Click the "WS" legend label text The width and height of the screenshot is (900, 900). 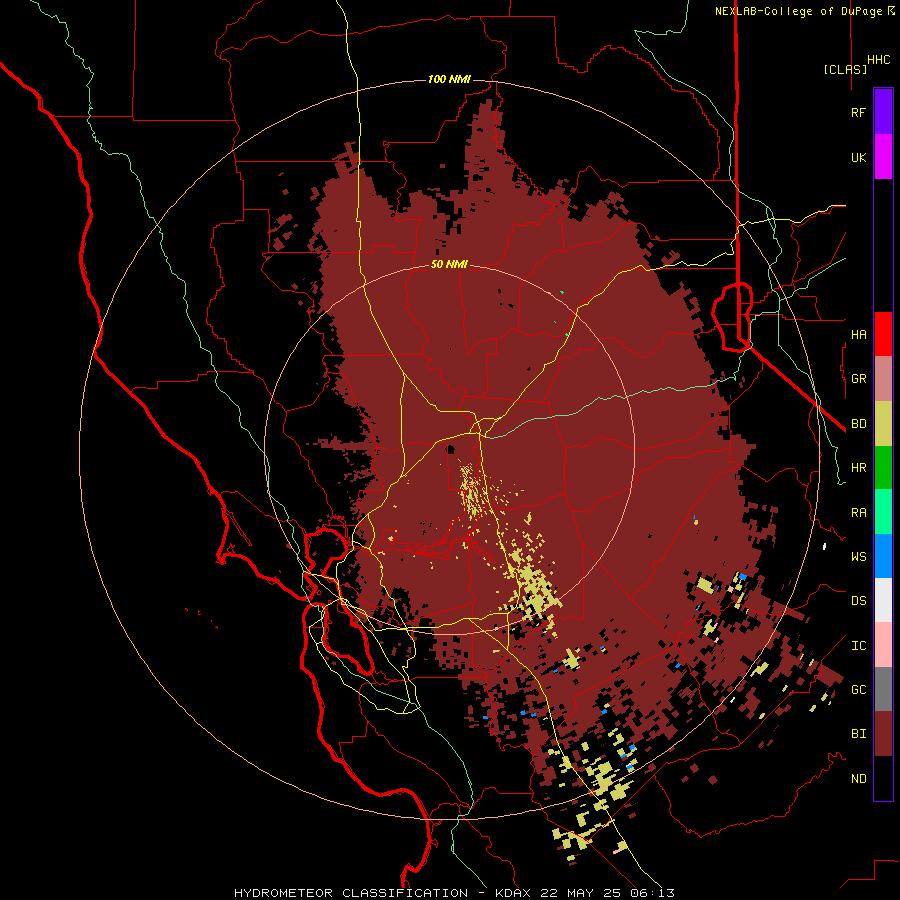[x=858, y=556]
